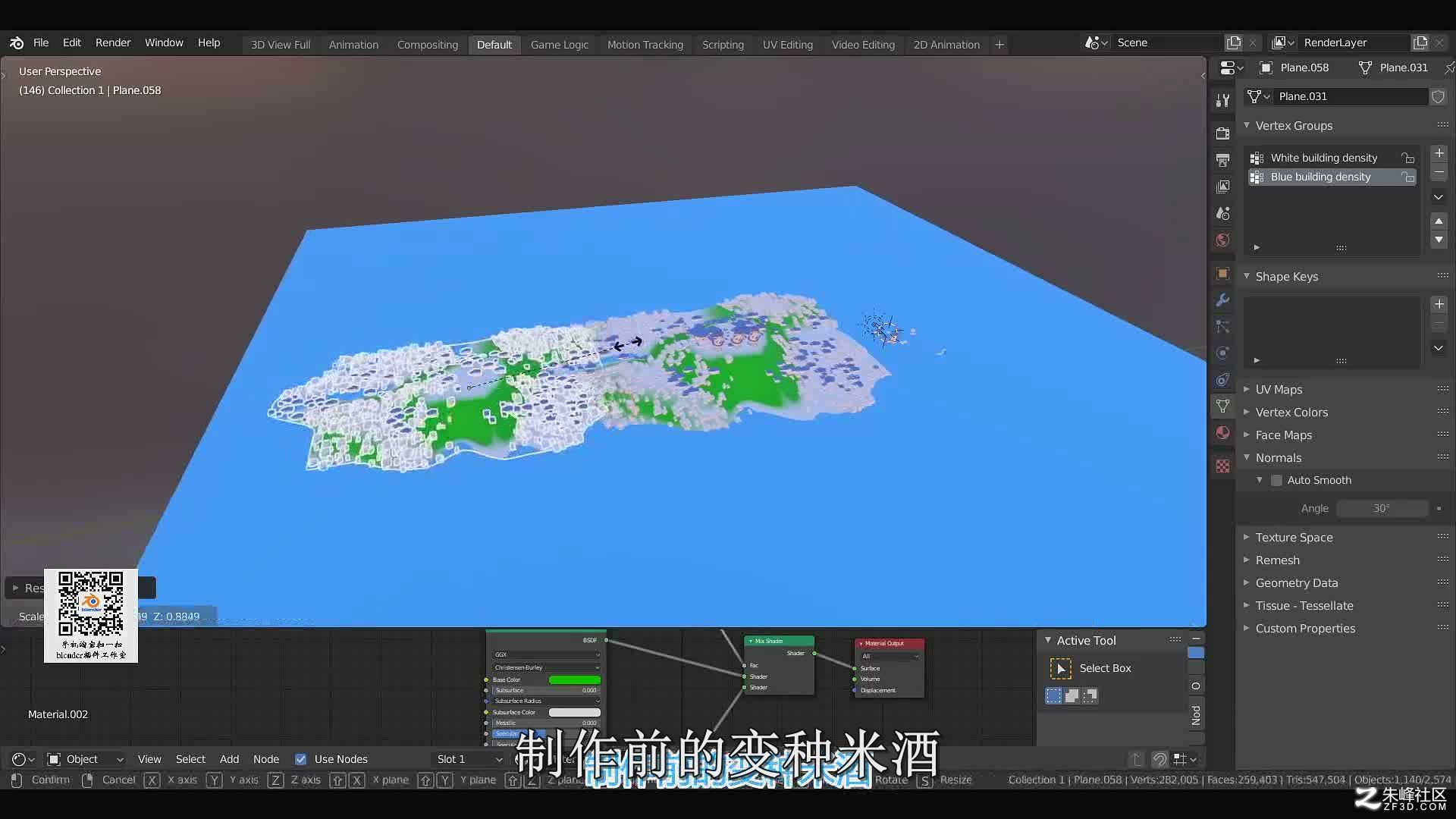Enable the Auto Smooth checkbox
The width and height of the screenshot is (1456, 819).
click(1276, 480)
